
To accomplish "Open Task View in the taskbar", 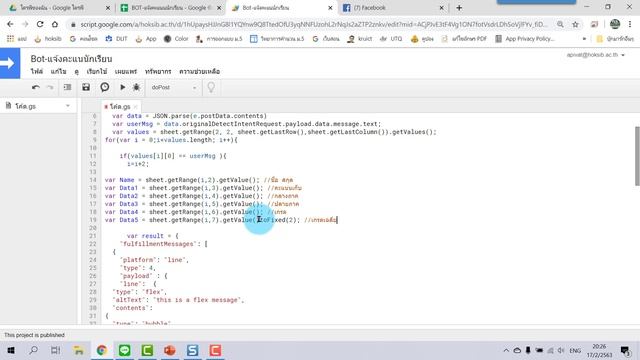I will [56, 350].
